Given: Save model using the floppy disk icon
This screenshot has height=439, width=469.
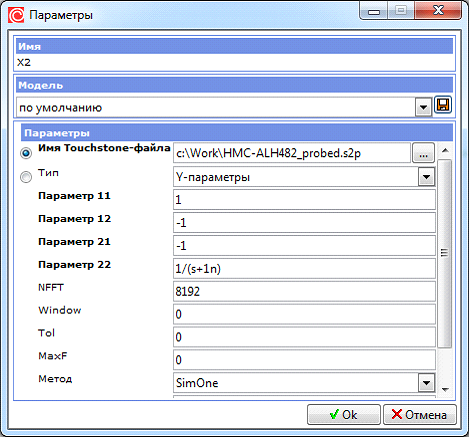Looking at the screenshot, I should click(443, 106).
